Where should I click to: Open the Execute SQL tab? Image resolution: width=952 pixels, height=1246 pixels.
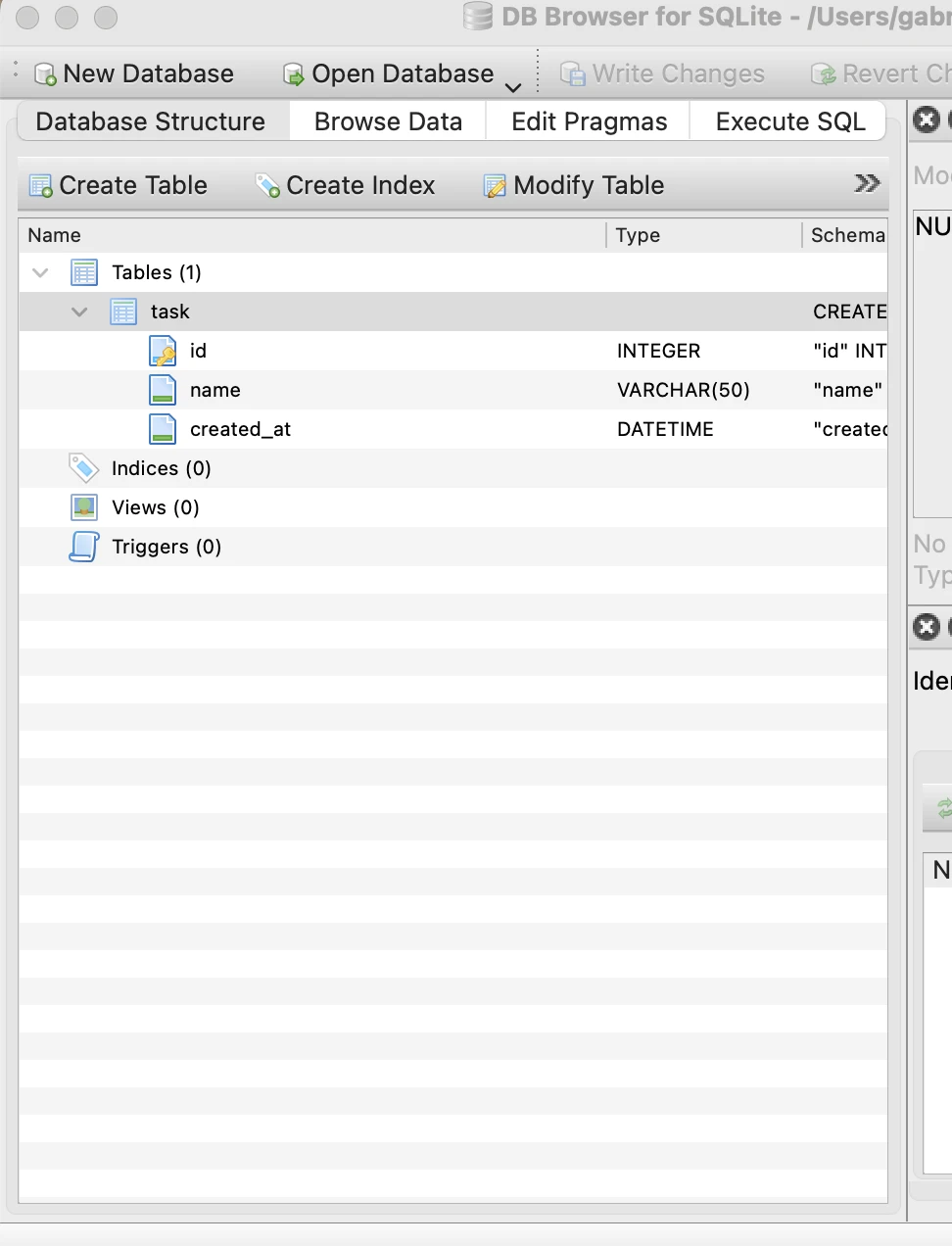pyautogui.click(x=790, y=121)
